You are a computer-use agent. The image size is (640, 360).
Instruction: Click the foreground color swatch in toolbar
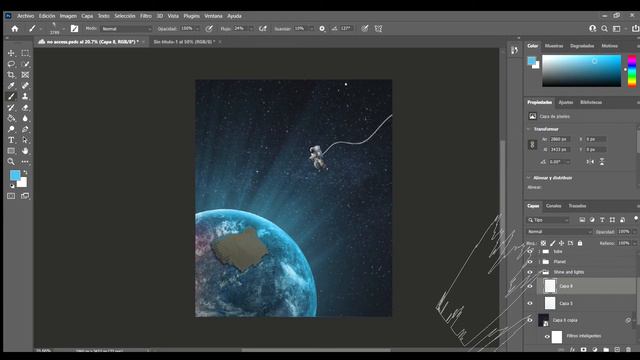point(15,175)
